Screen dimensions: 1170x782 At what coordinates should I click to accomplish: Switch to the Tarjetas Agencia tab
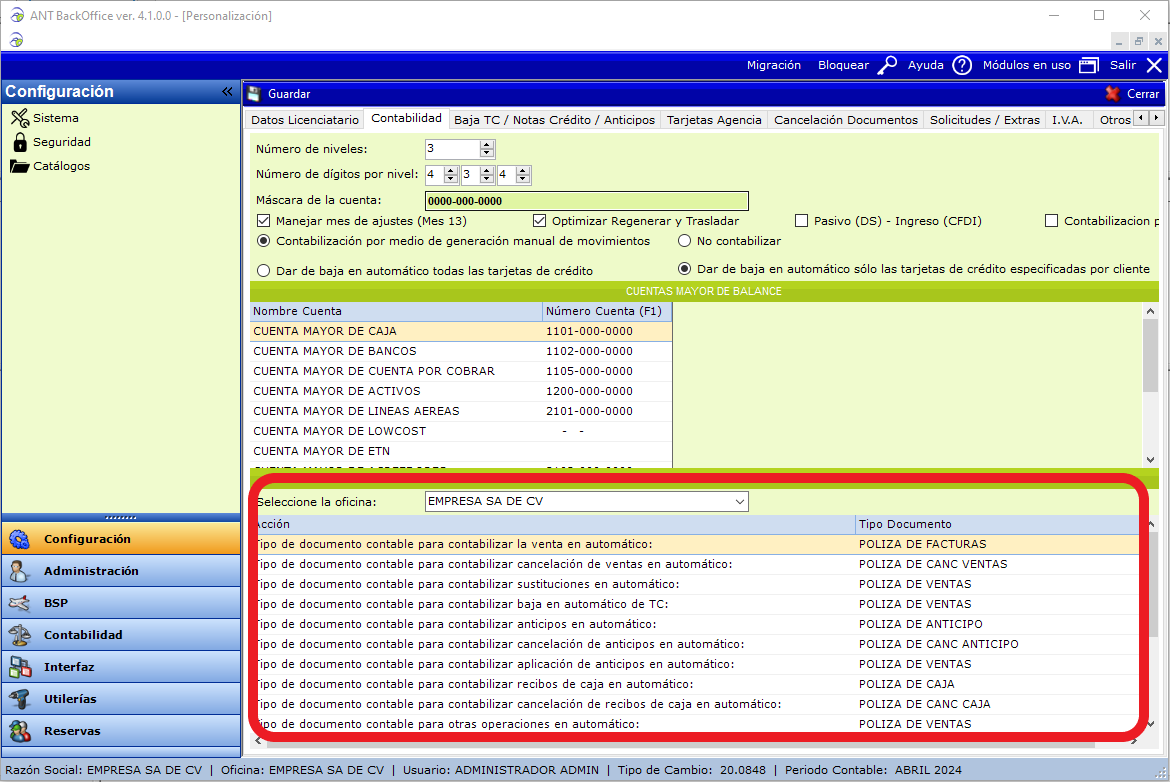click(714, 120)
